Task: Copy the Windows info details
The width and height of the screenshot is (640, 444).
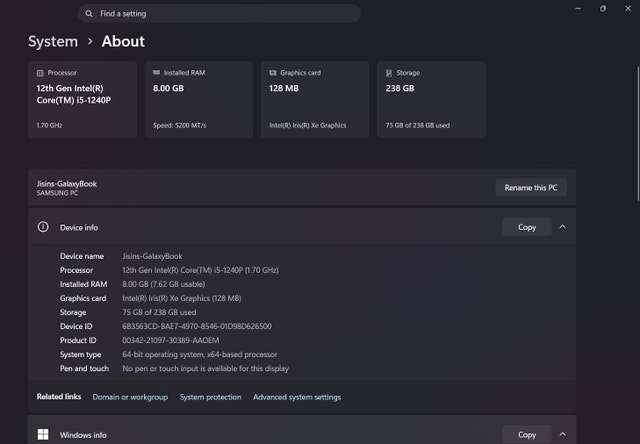Action: tap(527, 435)
